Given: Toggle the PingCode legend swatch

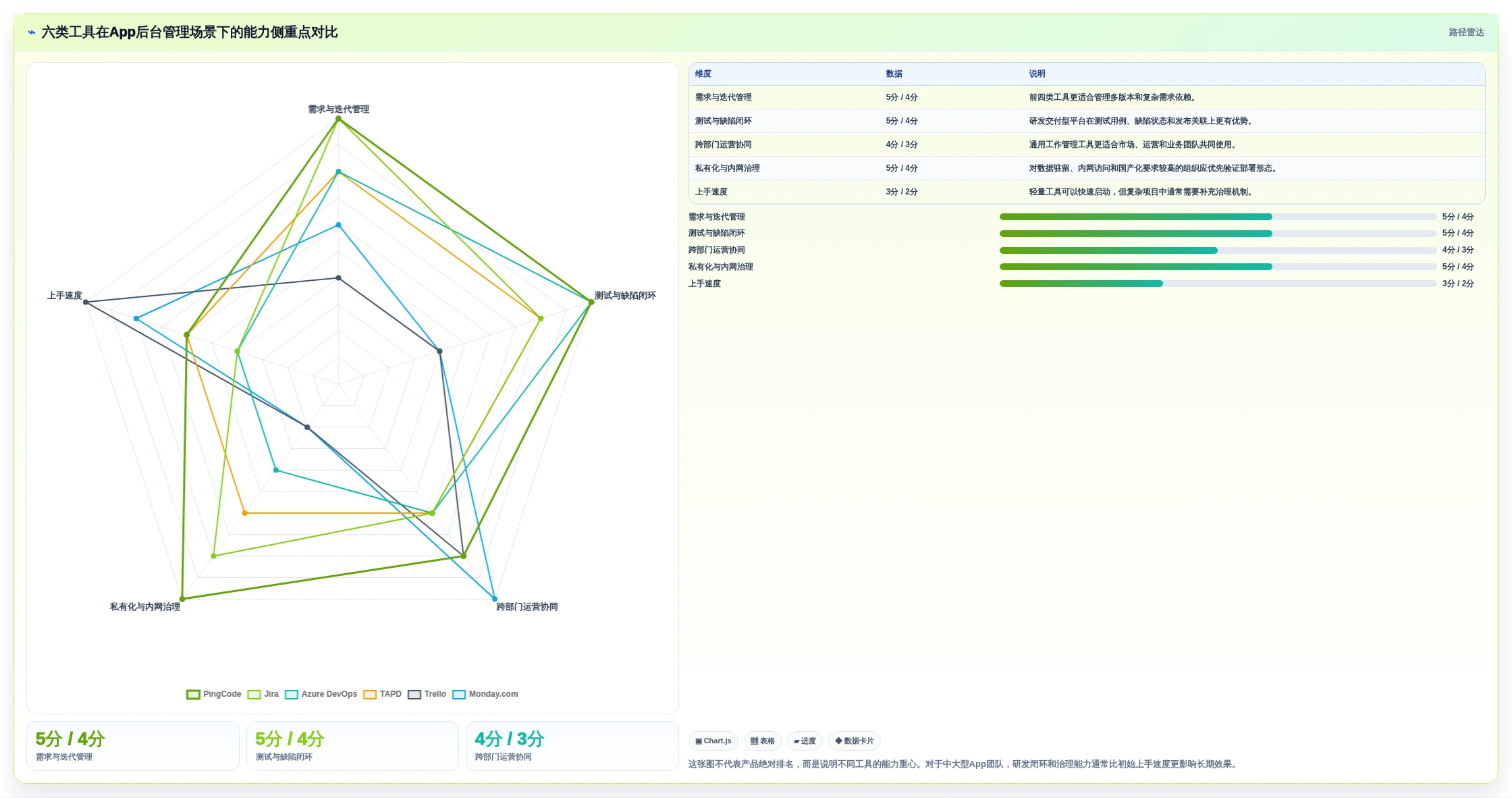Looking at the screenshot, I should (193, 694).
